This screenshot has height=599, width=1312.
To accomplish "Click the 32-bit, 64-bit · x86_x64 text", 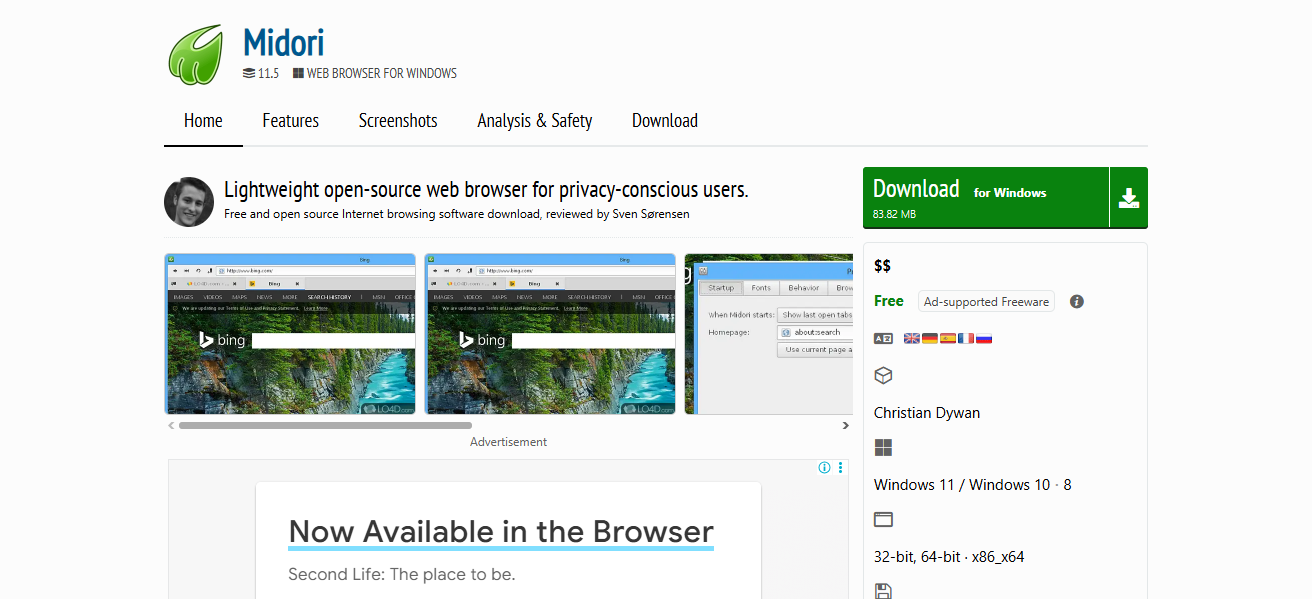I will click(x=949, y=557).
